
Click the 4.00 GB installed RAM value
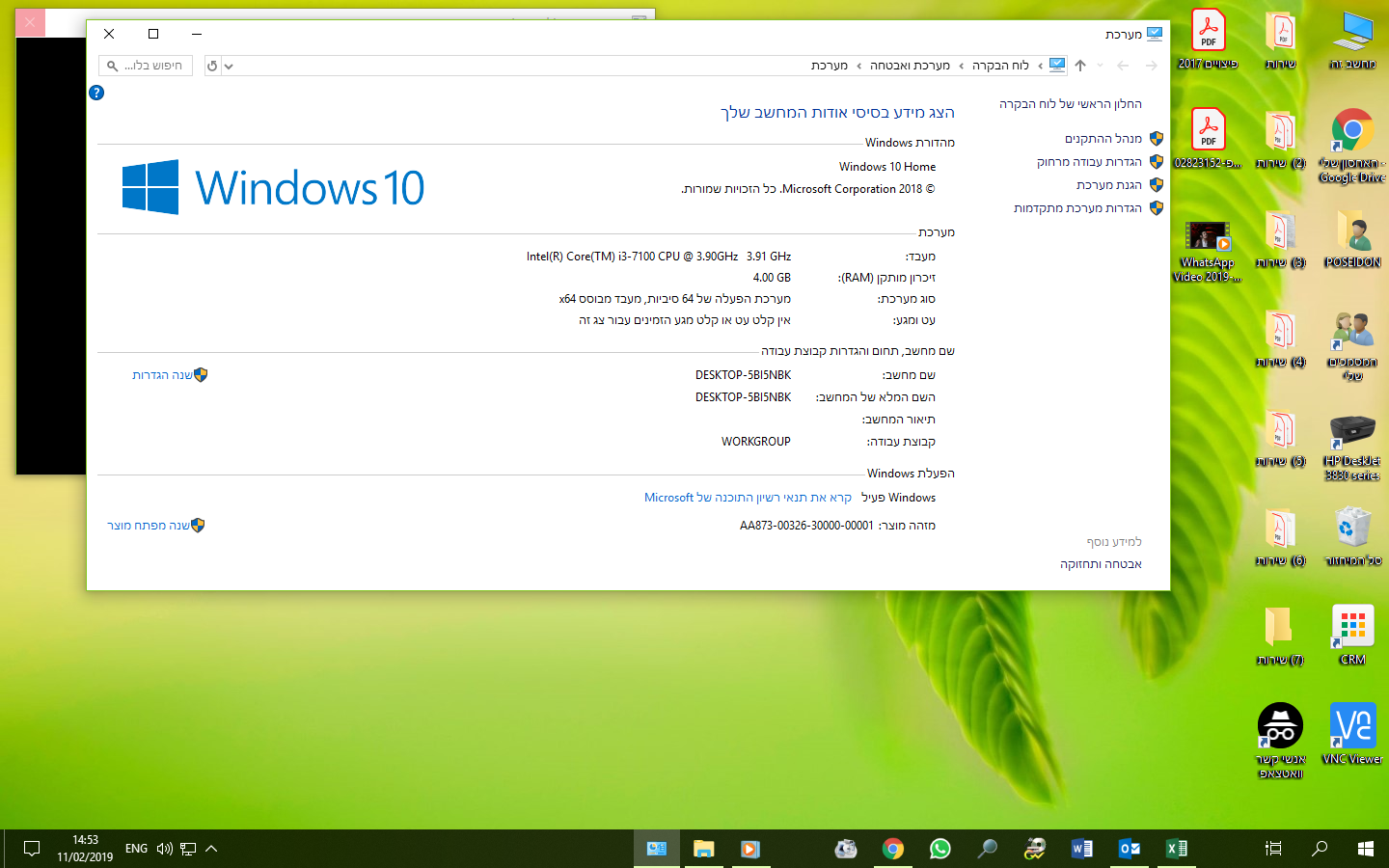coord(772,278)
